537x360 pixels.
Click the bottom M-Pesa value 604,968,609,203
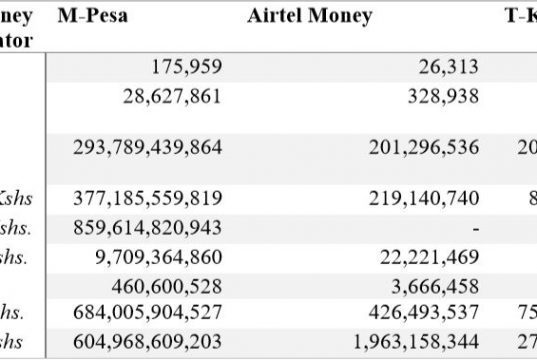pyautogui.click(x=148, y=342)
